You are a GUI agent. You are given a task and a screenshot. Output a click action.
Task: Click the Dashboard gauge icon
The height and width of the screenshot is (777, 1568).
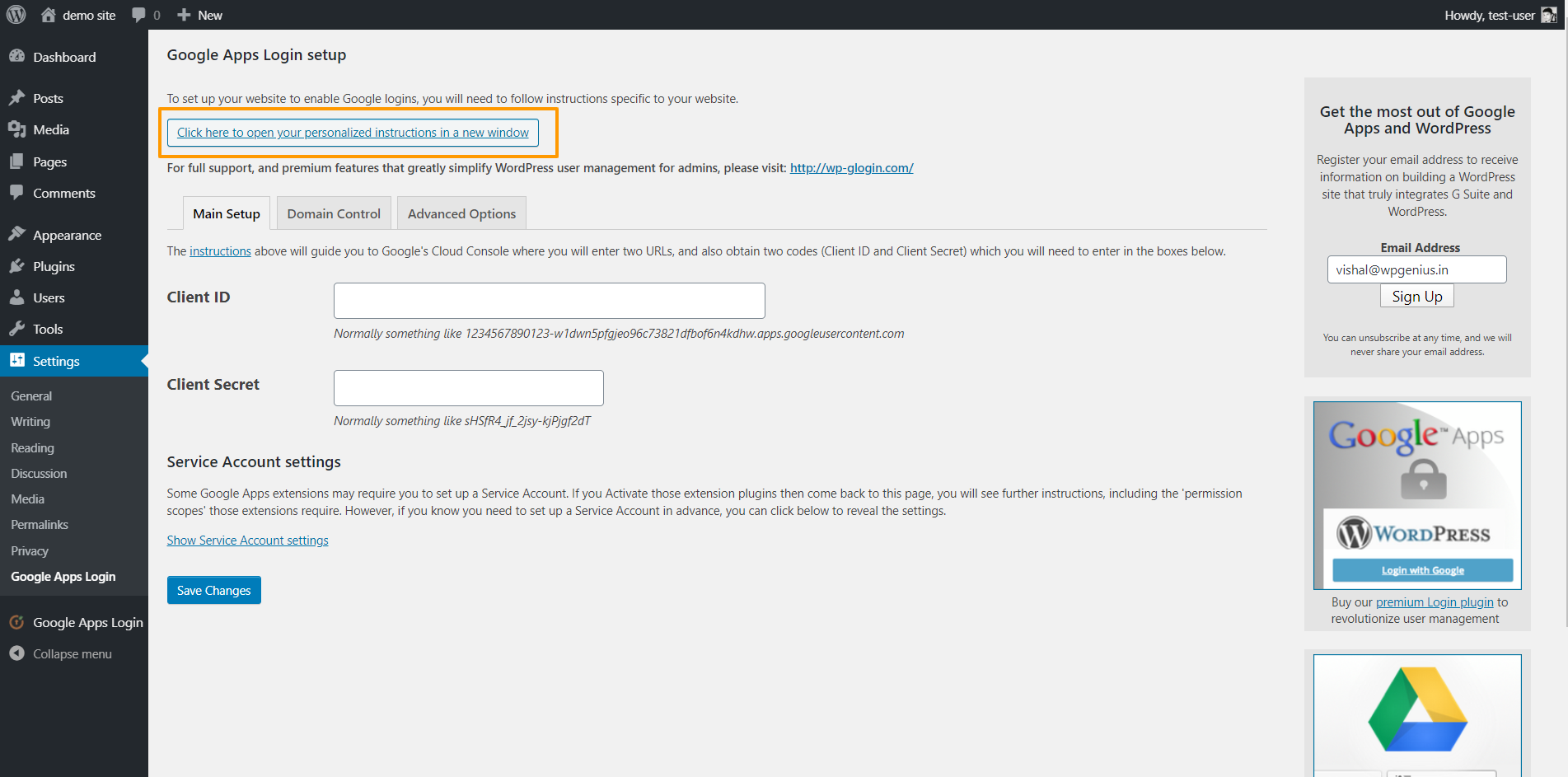coord(17,56)
